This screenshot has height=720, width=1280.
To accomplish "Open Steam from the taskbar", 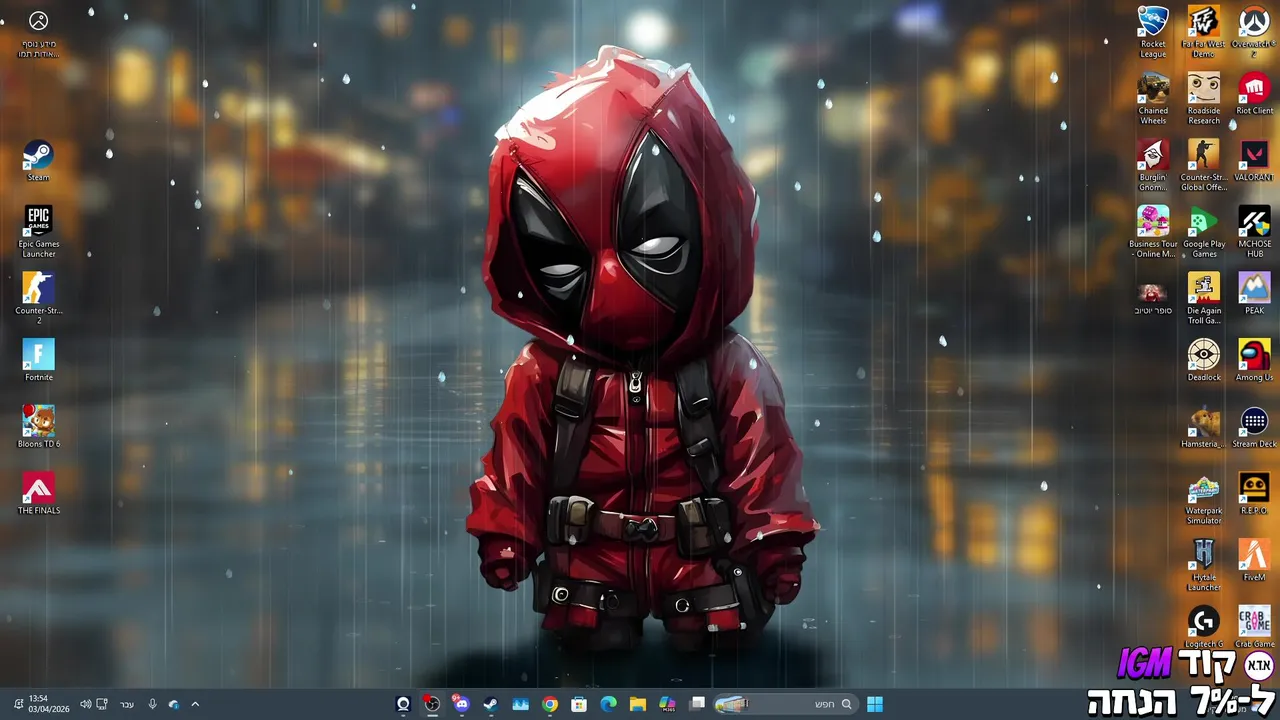I will click(x=490, y=704).
